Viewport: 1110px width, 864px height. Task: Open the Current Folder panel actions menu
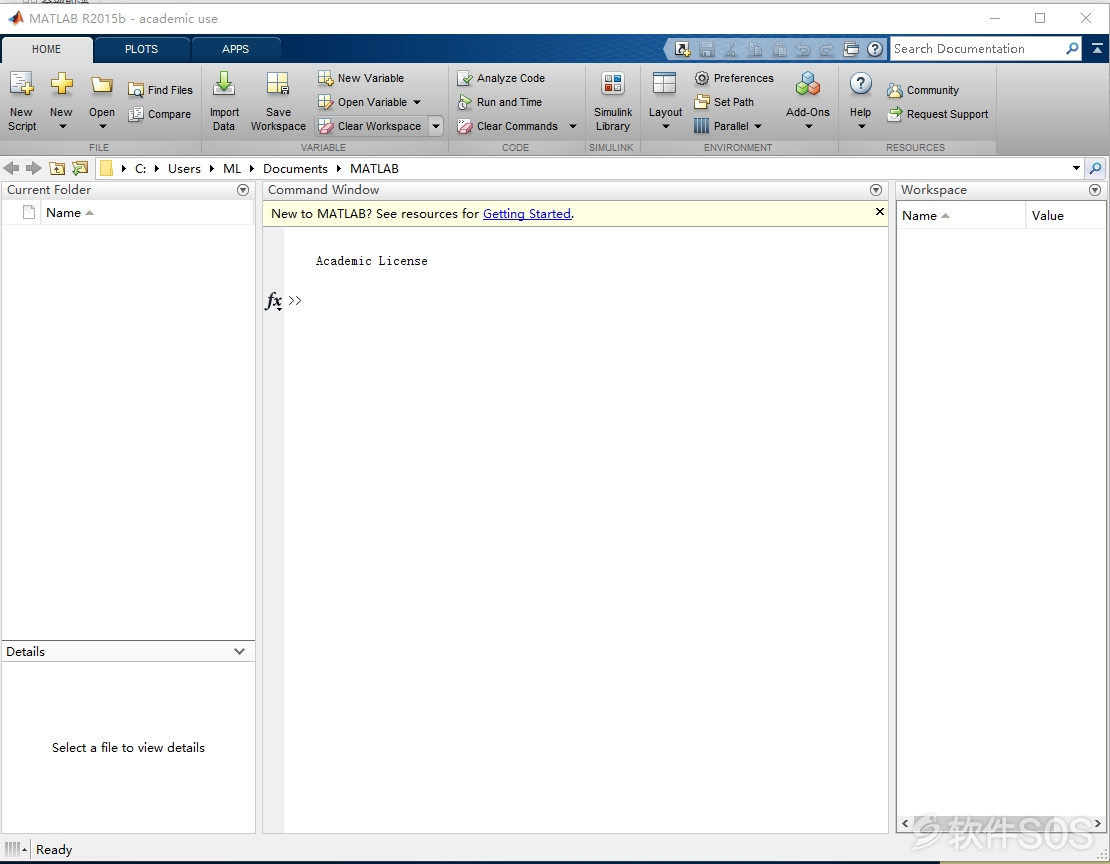pyautogui.click(x=243, y=190)
